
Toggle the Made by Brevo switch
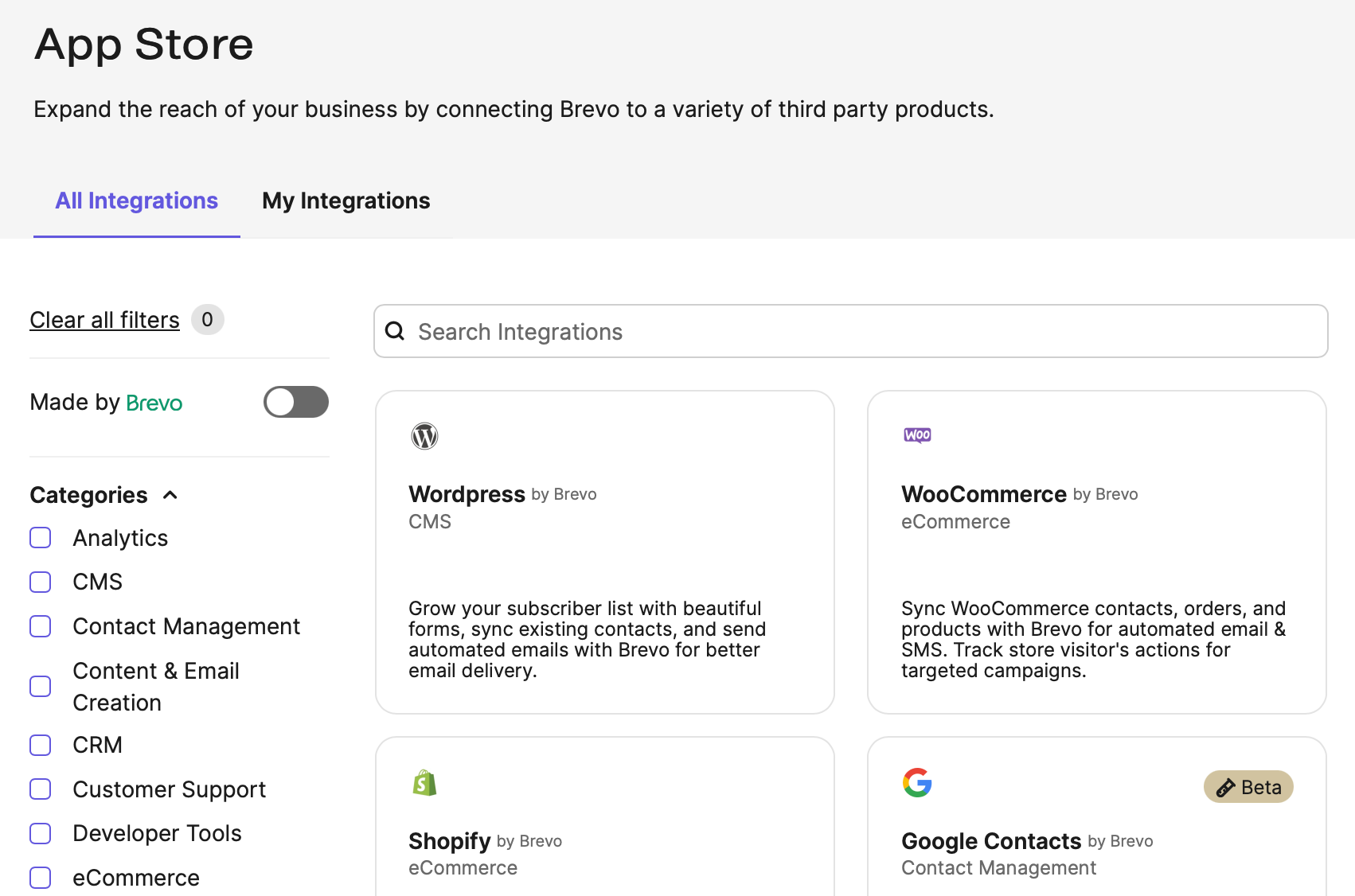296,402
